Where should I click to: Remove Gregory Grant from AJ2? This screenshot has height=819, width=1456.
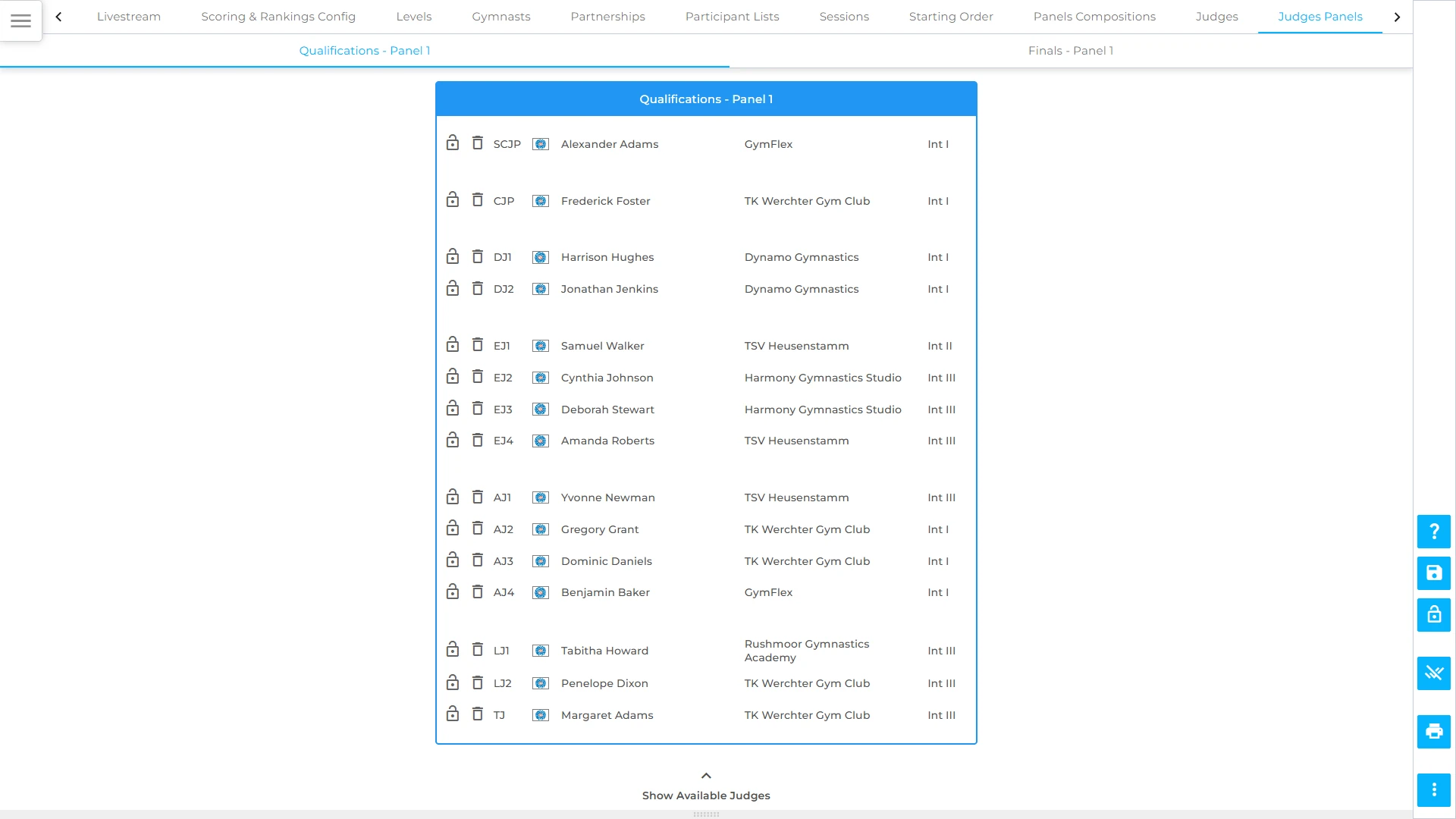pyautogui.click(x=478, y=528)
